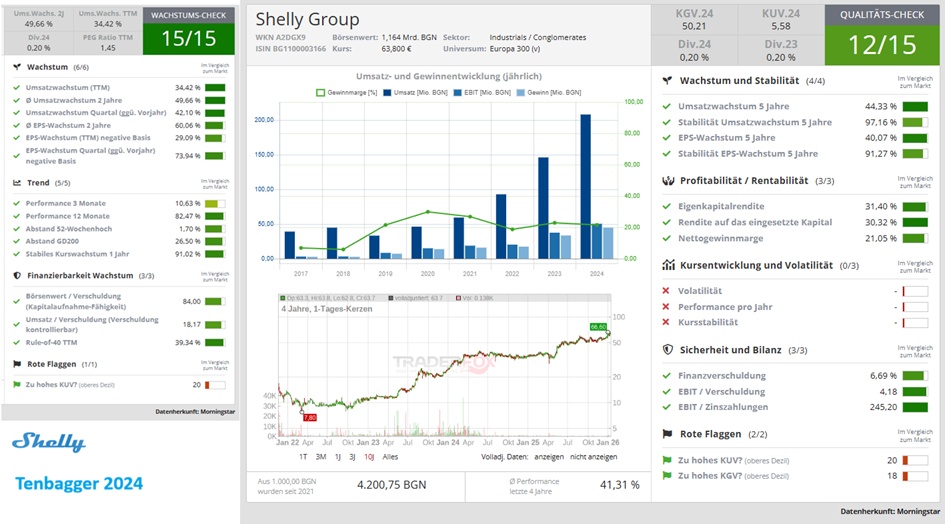Click the Finanzierbarkeit Wachstum shield icon
Viewport: 945px width, 524px height.
[x=17, y=275]
